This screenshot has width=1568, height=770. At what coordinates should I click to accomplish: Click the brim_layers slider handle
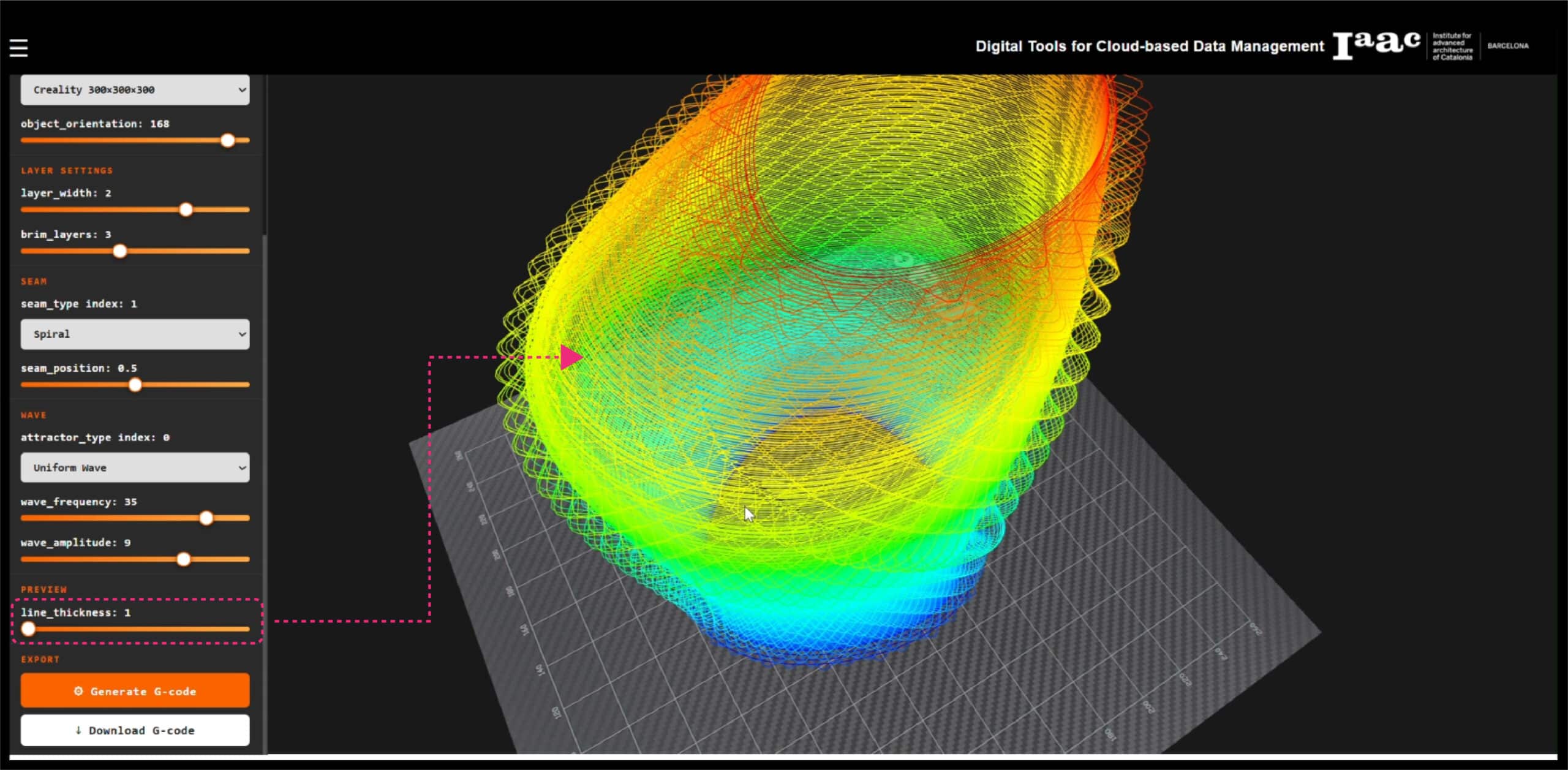coord(120,251)
